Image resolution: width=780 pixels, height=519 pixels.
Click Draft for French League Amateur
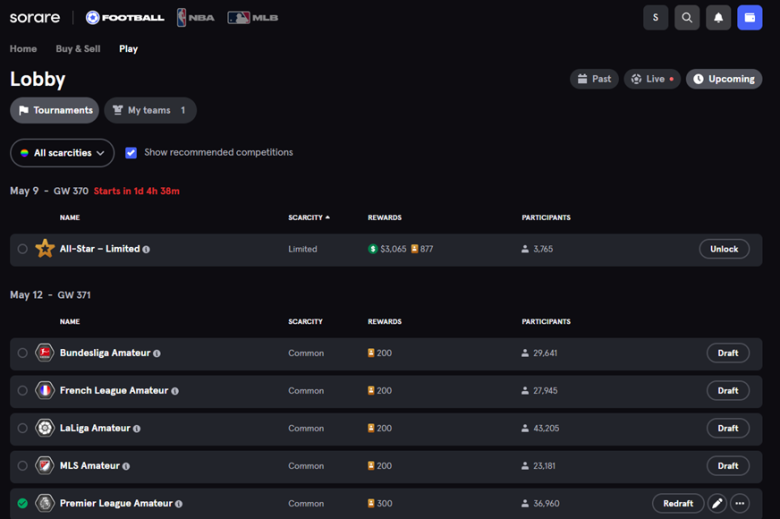[x=728, y=391]
